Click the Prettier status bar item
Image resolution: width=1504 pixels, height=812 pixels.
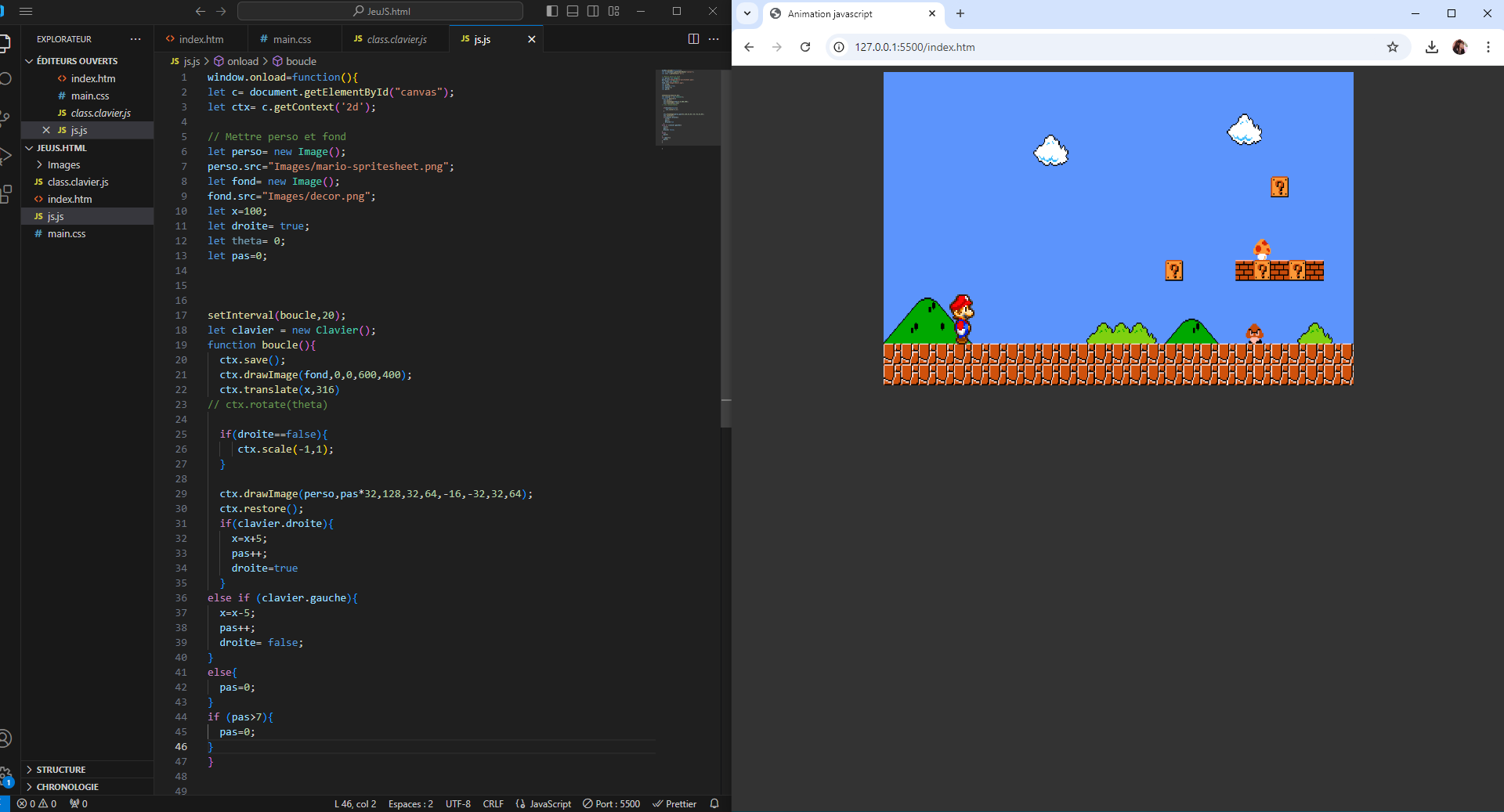[x=674, y=803]
